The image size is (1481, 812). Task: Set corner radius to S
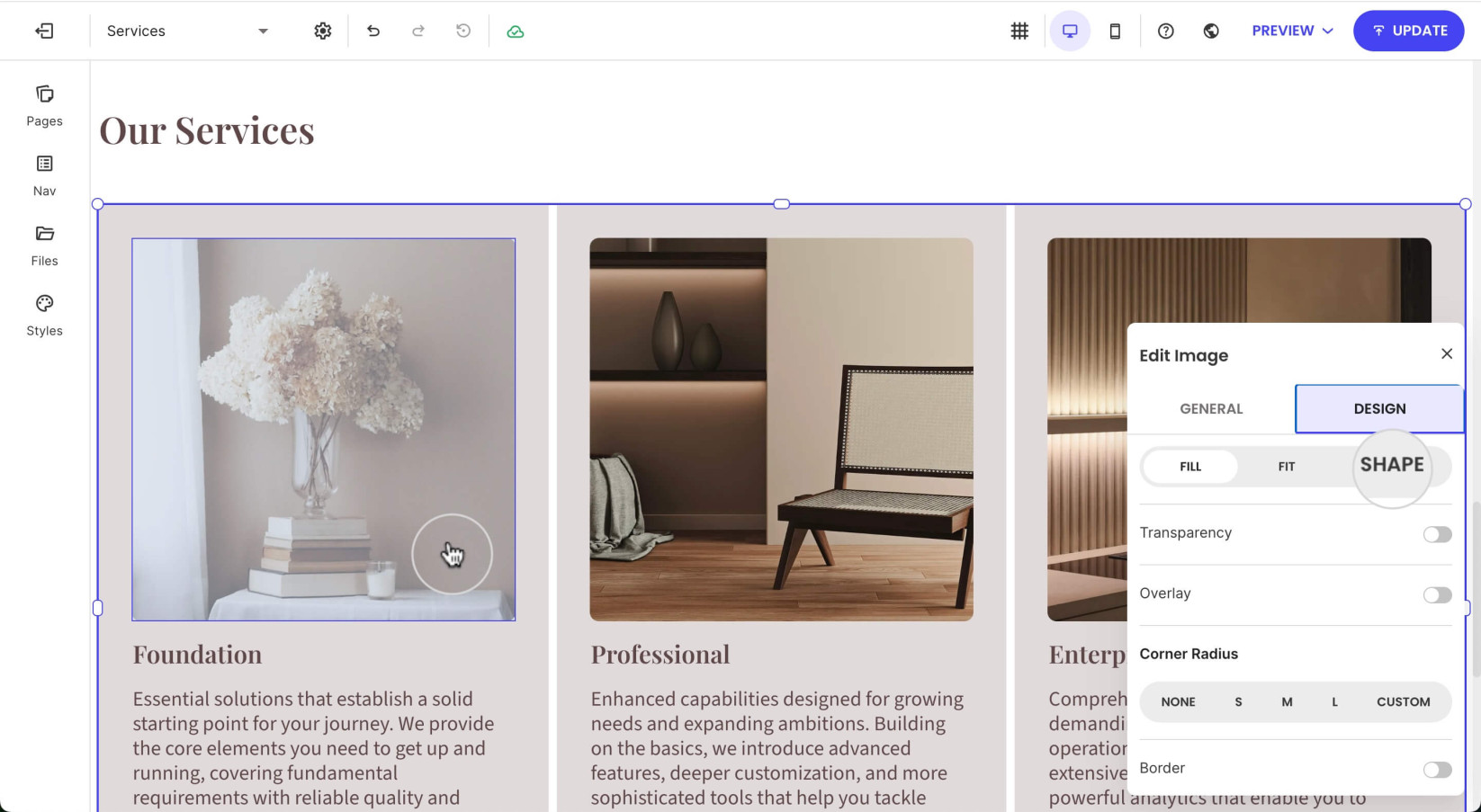coord(1238,701)
